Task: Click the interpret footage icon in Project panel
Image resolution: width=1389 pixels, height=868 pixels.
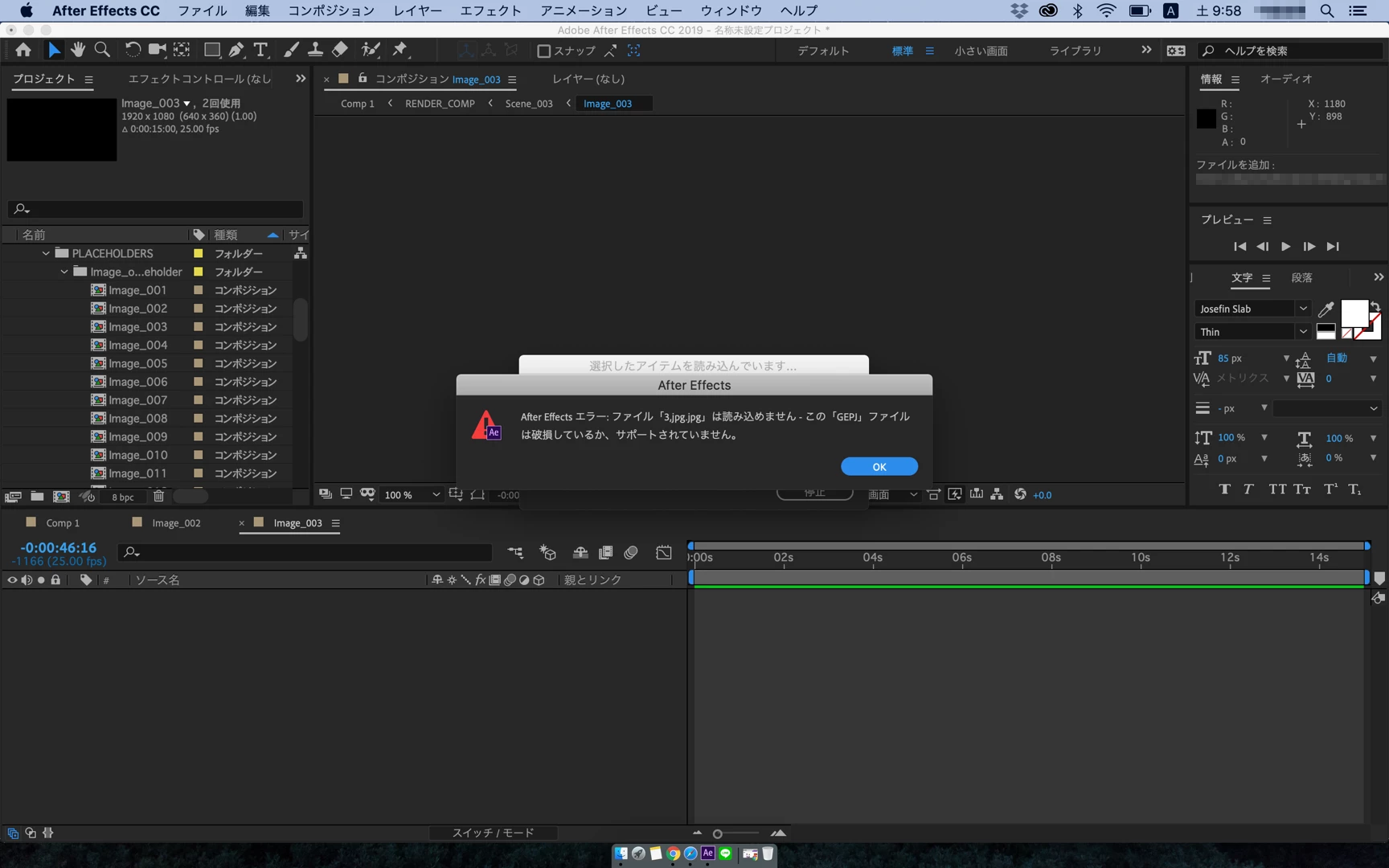Action: point(13,496)
